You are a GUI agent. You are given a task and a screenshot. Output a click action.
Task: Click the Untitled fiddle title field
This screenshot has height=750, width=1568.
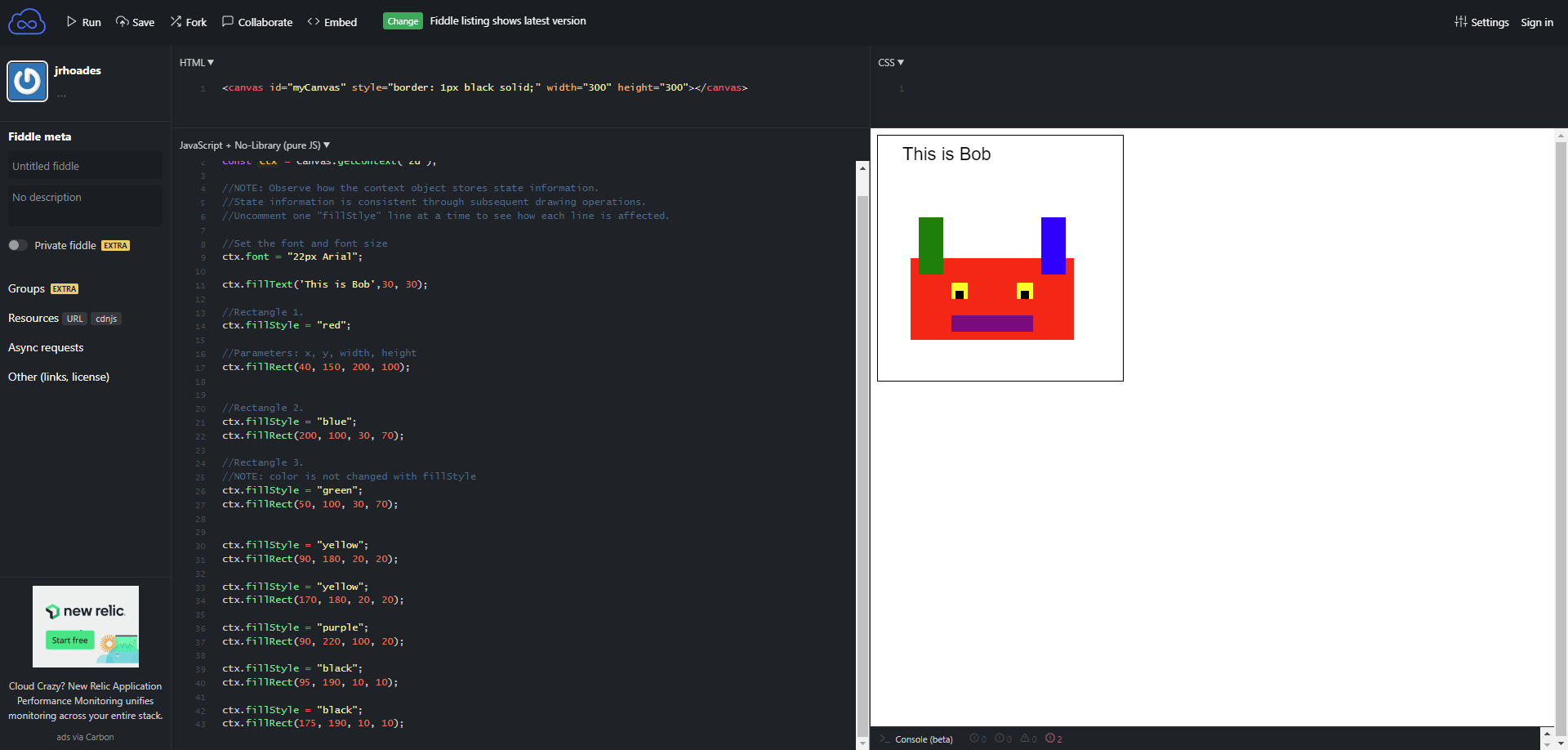[x=85, y=166]
